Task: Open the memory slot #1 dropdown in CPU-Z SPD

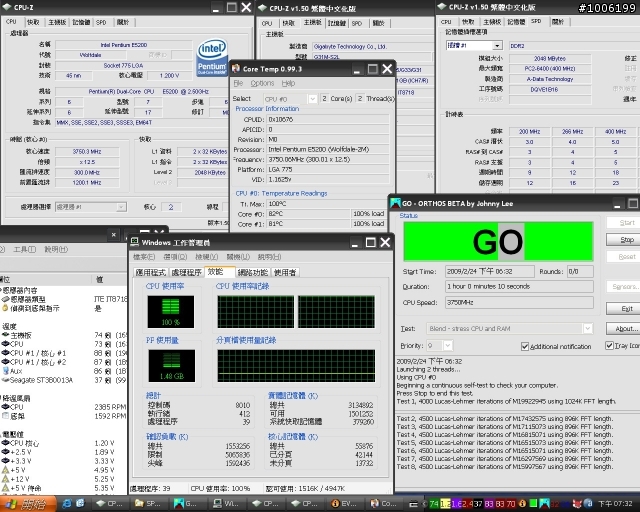Action: pos(497,46)
